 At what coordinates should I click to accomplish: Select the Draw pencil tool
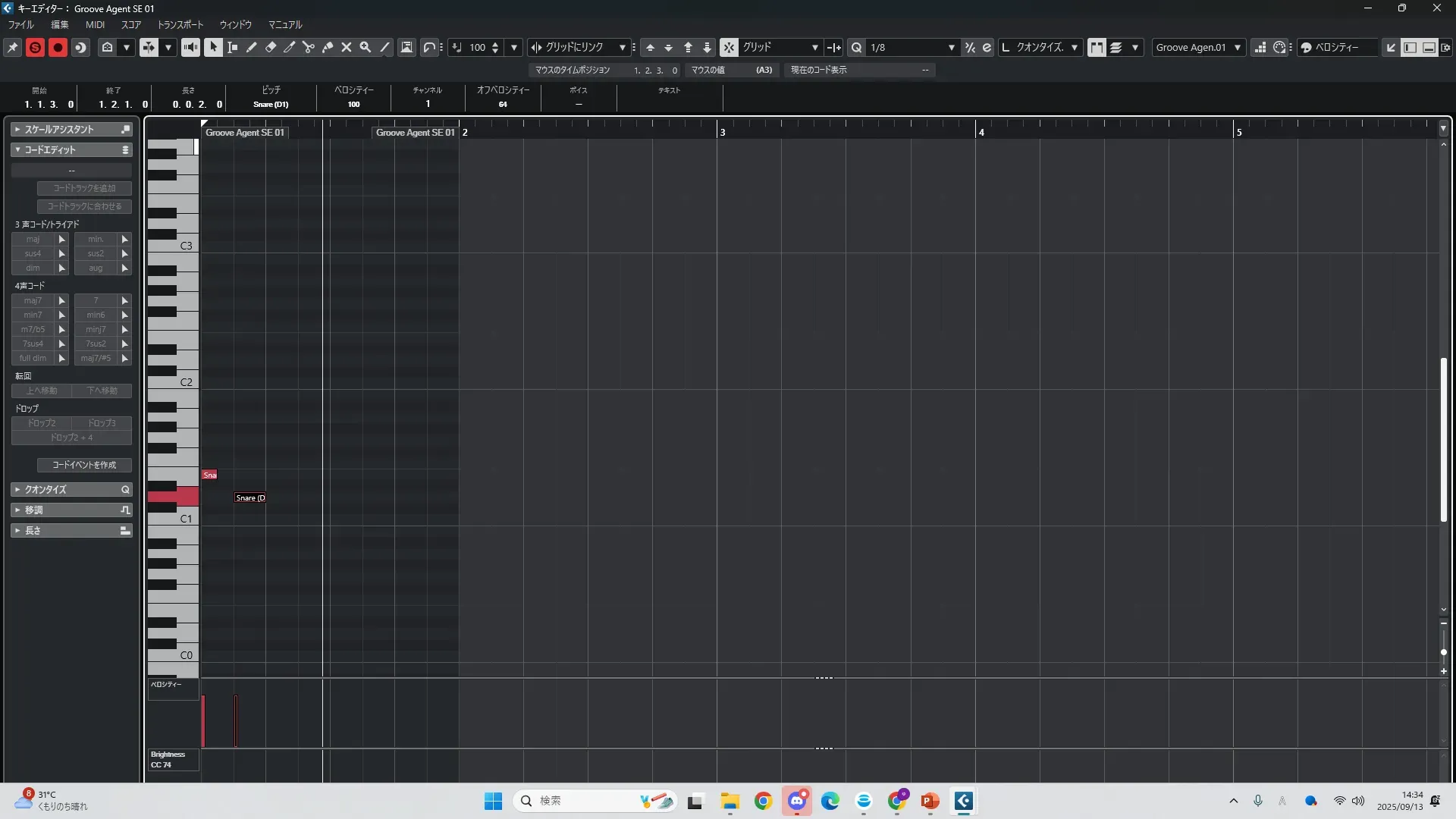(x=252, y=47)
